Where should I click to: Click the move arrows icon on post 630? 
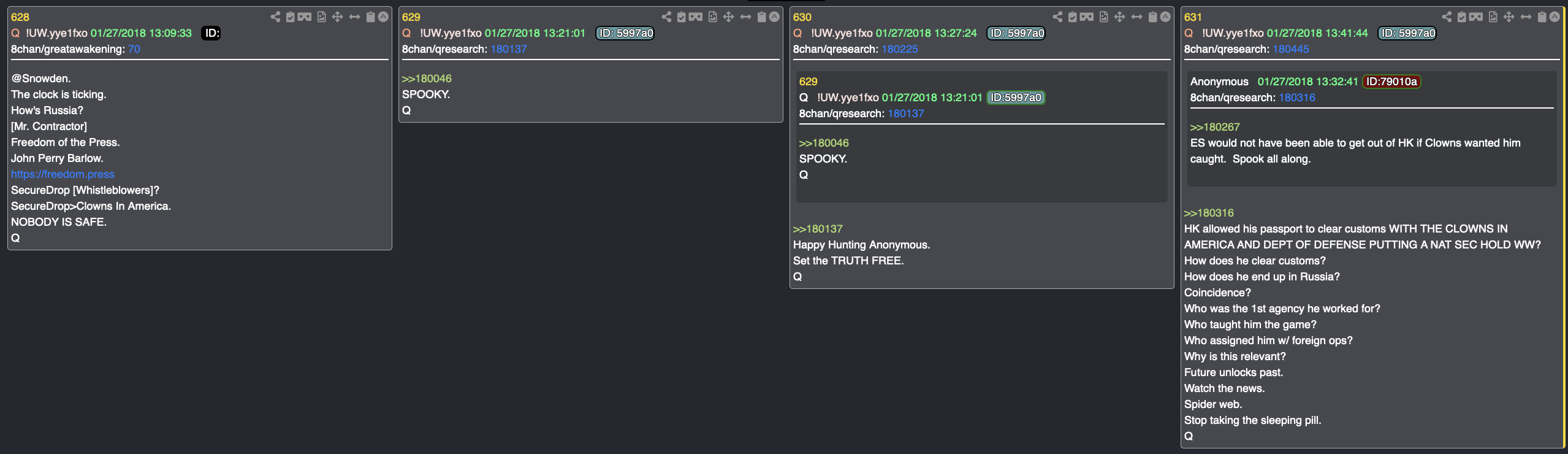click(x=1119, y=17)
